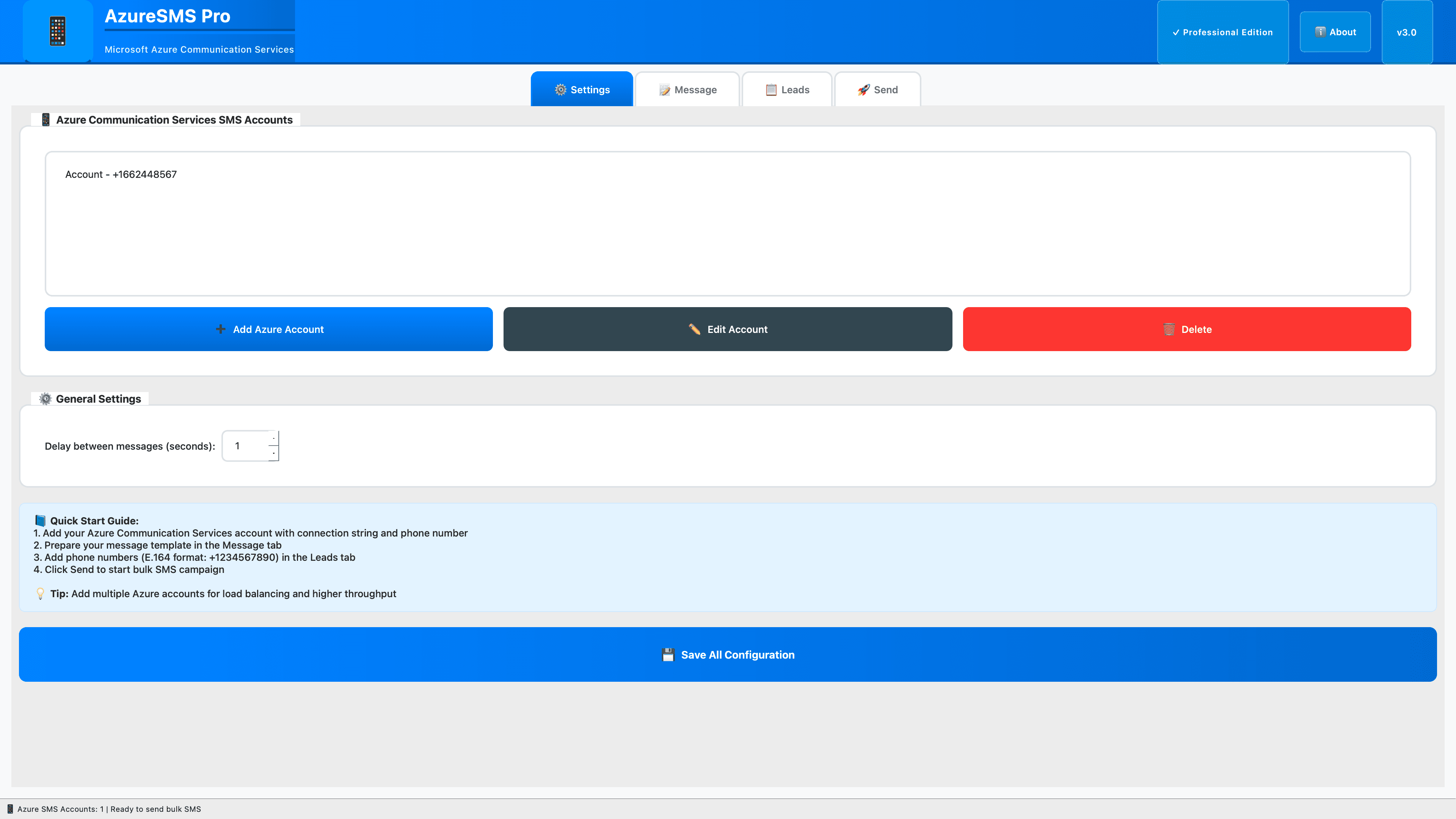Click the book icon beside Quick Start Guide

40,521
